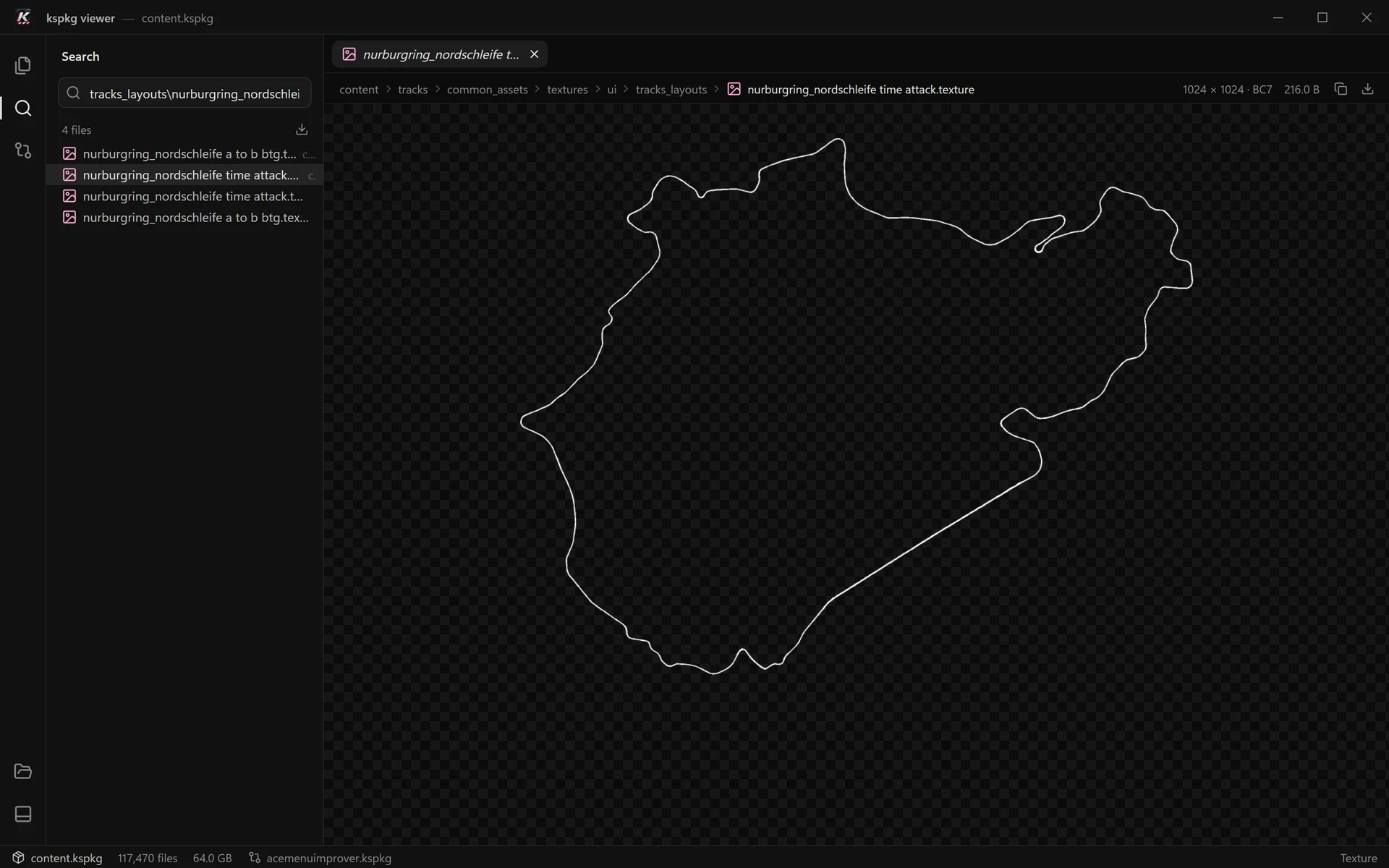Image resolution: width=1389 pixels, height=868 pixels.
Task: Focus the search field with tracks_layouts query
Action: (184, 93)
